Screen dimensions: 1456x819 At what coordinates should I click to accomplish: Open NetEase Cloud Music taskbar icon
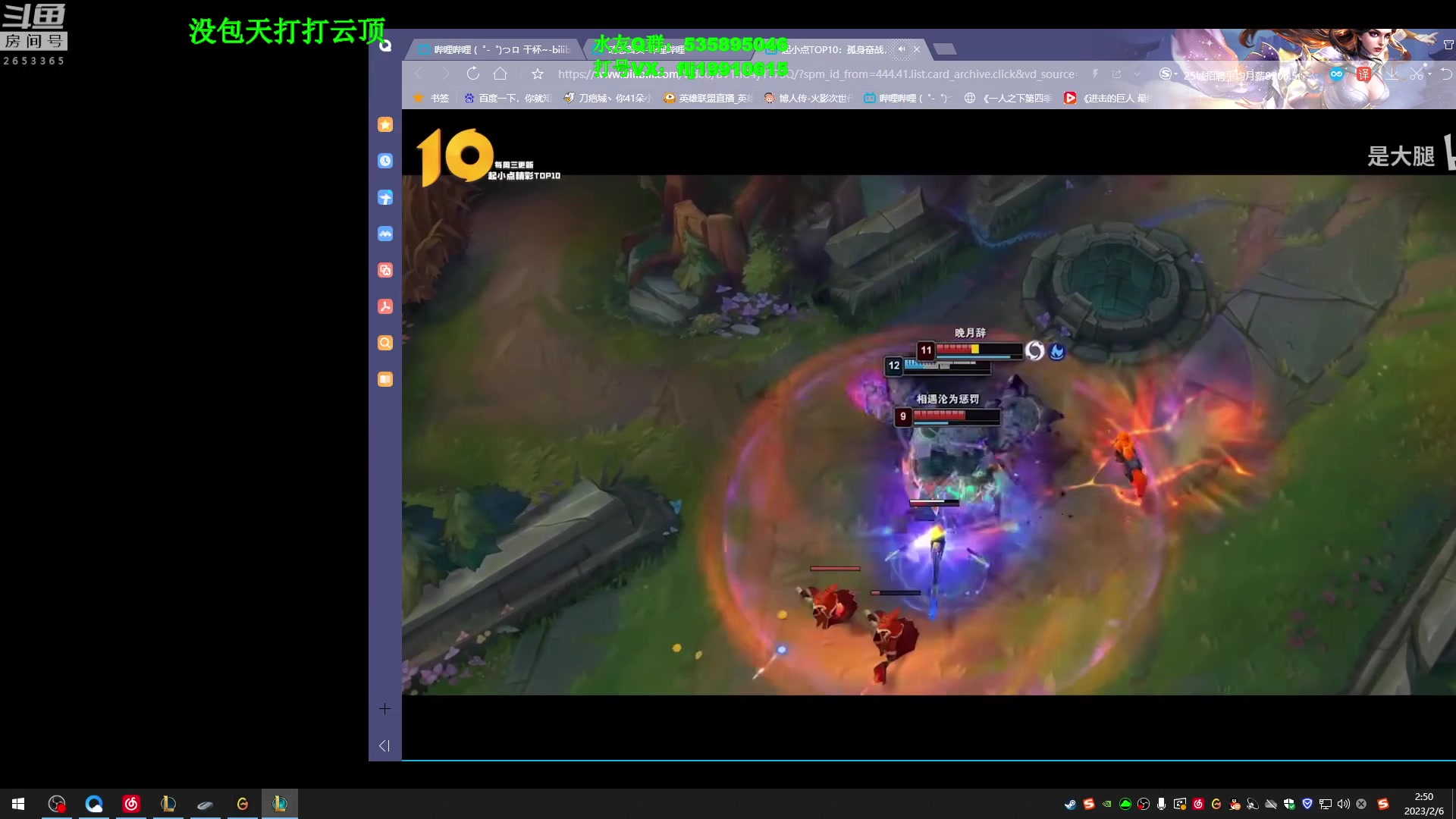click(x=131, y=804)
